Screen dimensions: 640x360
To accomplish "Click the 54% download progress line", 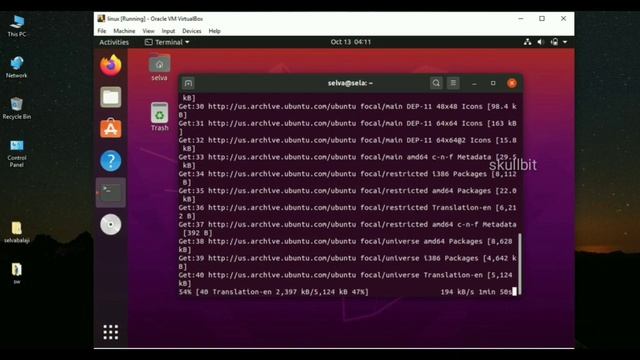I will pos(347,292).
